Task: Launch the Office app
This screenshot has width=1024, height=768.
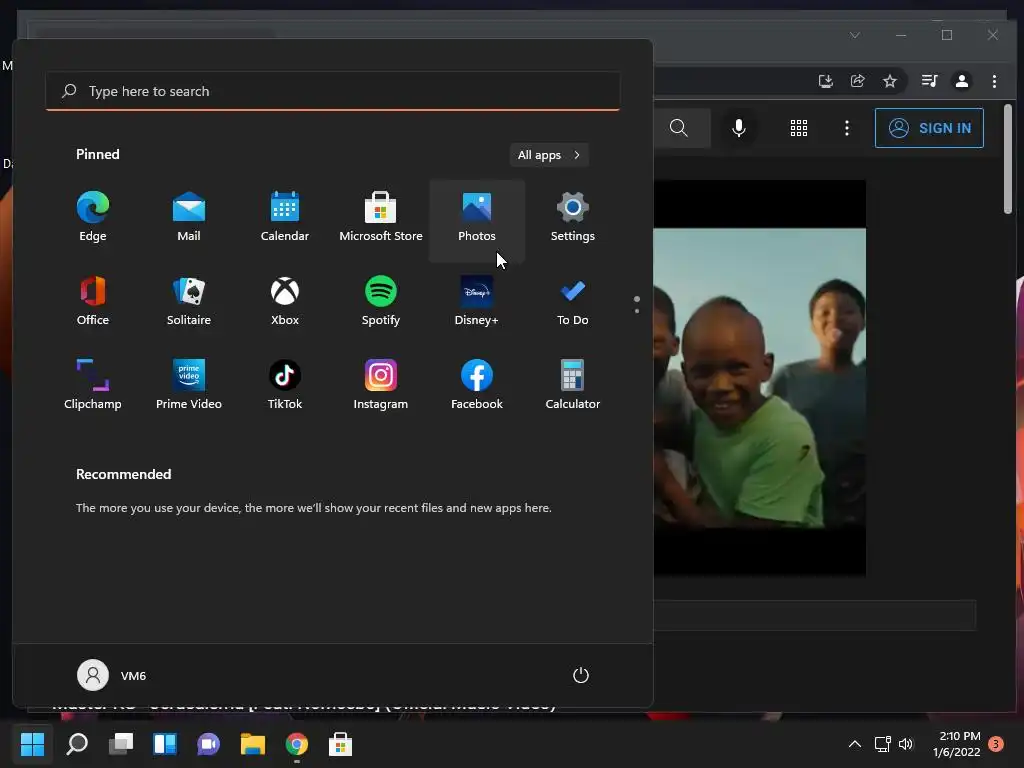Action: (x=93, y=301)
